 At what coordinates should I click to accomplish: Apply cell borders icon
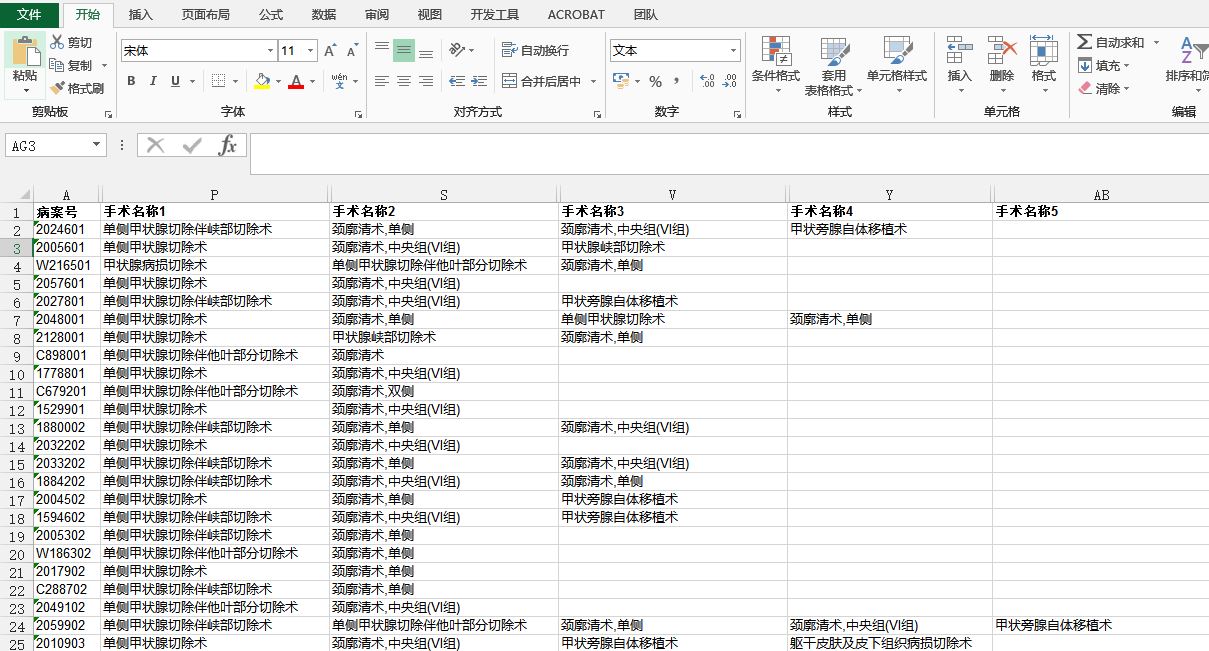click(219, 81)
